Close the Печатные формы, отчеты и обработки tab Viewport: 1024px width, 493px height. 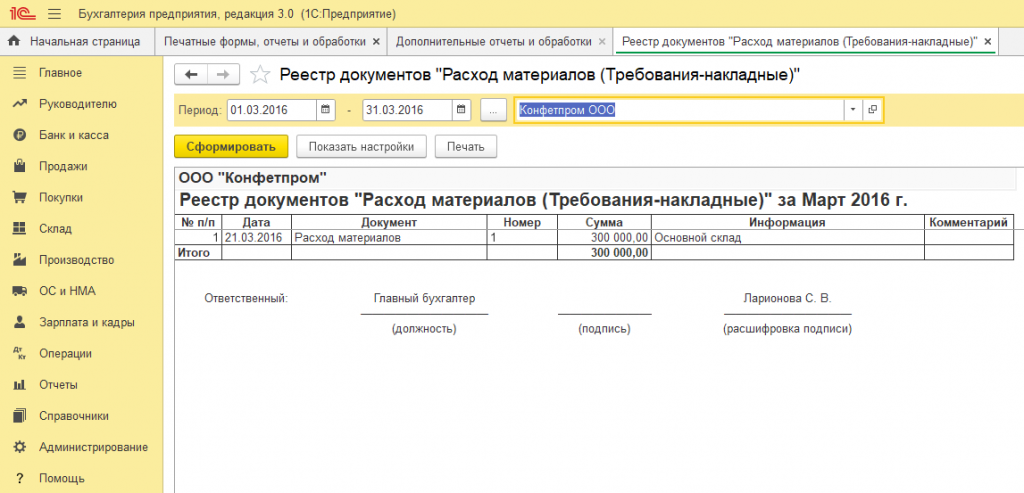(376, 41)
